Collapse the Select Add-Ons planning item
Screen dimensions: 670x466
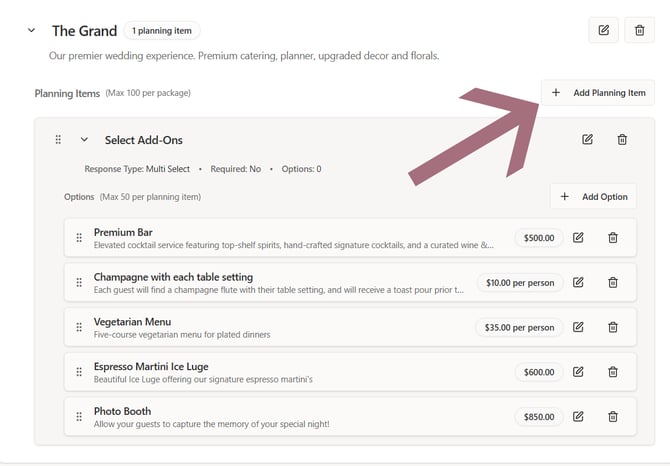[84, 140]
